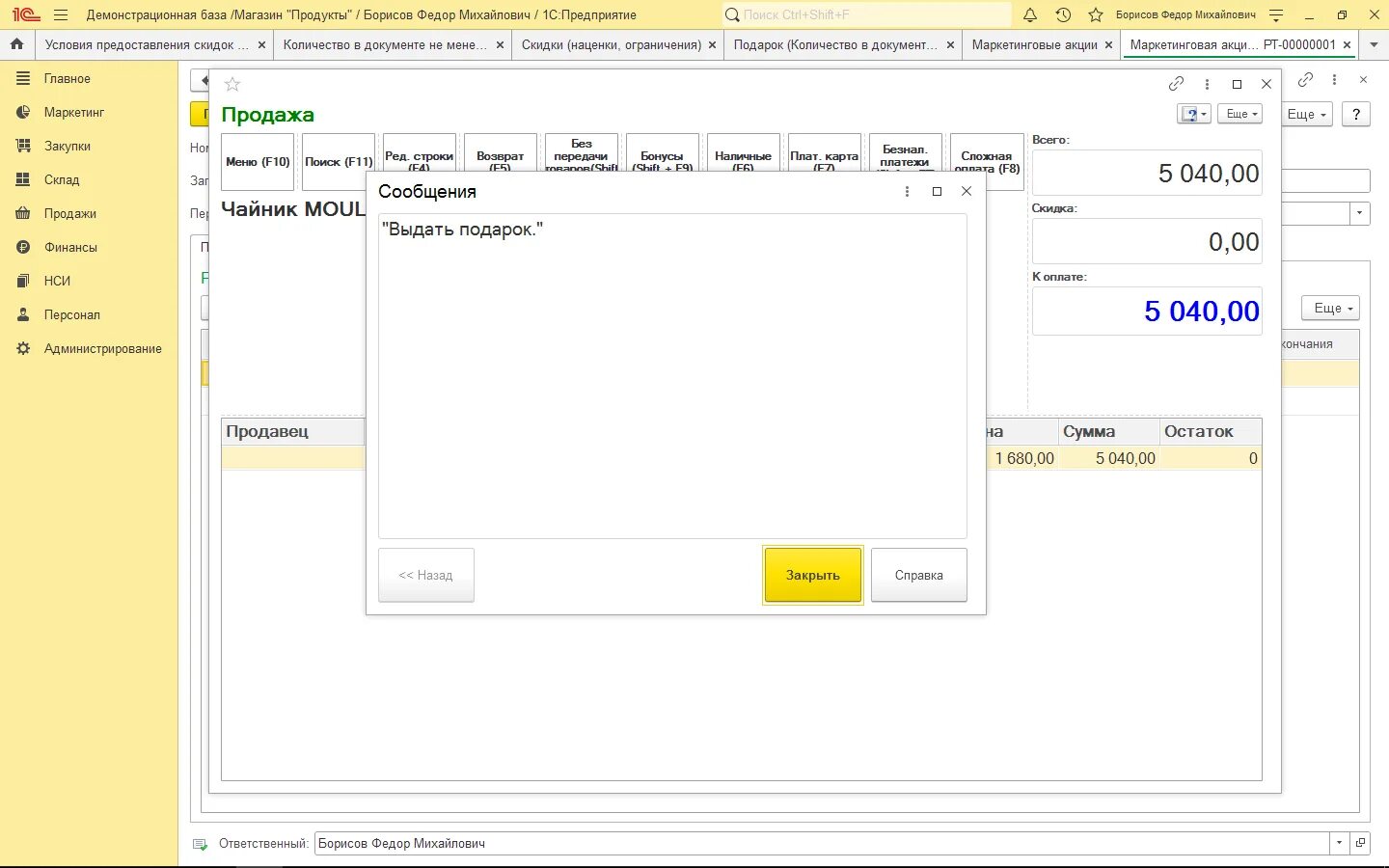Image resolution: width=1389 pixels, height=868 pixels.
Task: Open favorites star in title bar
Action: (x=1096, y=14)
